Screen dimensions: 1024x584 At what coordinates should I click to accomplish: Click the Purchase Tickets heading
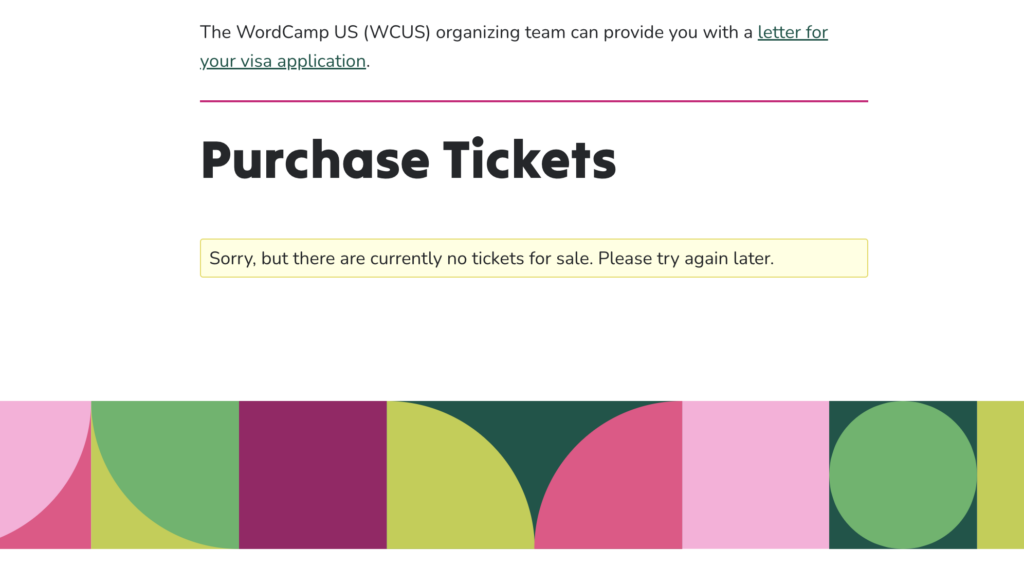(x=408, y=160)
